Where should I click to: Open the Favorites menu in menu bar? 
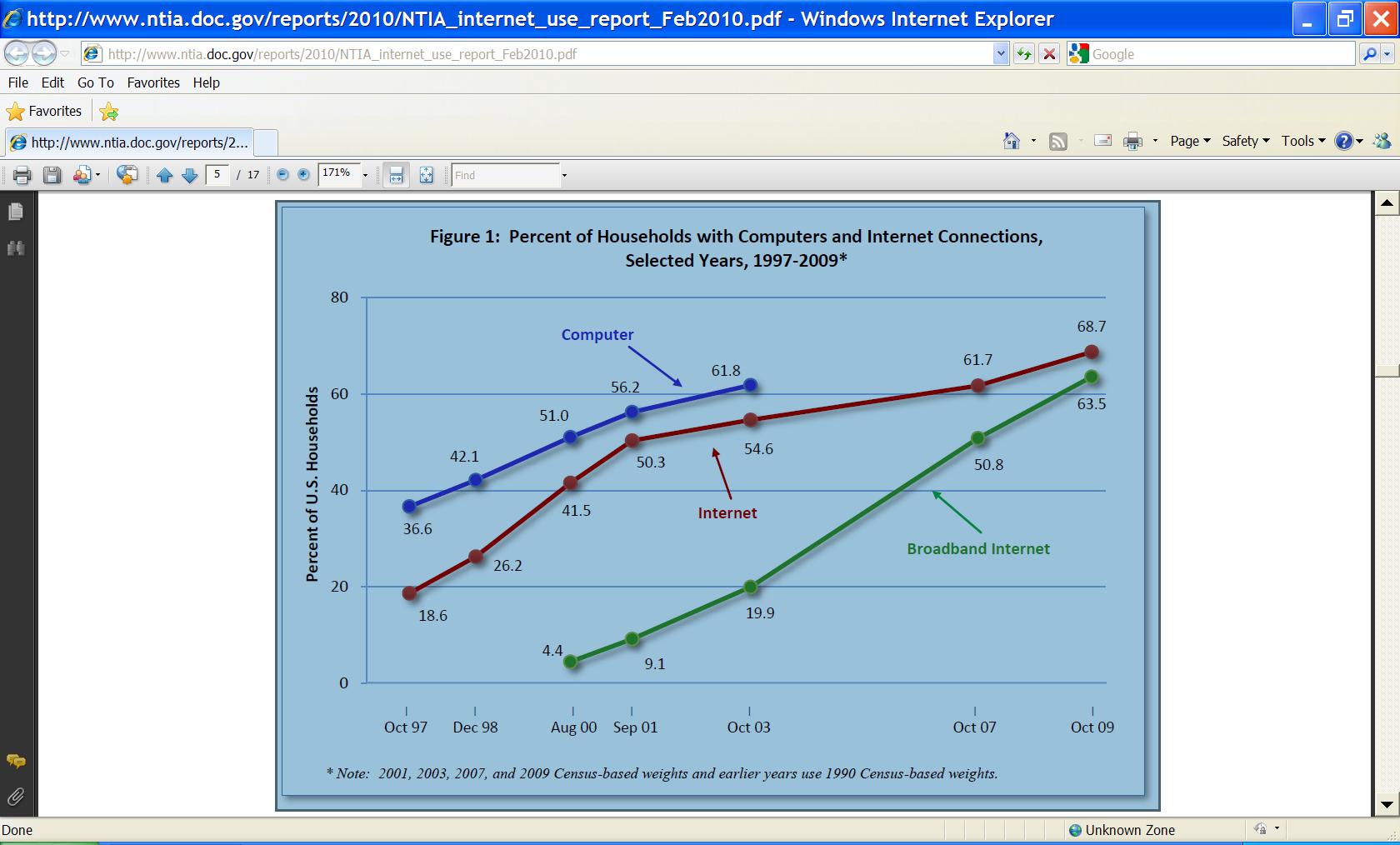pyautogui.click(x=153, y=82)
